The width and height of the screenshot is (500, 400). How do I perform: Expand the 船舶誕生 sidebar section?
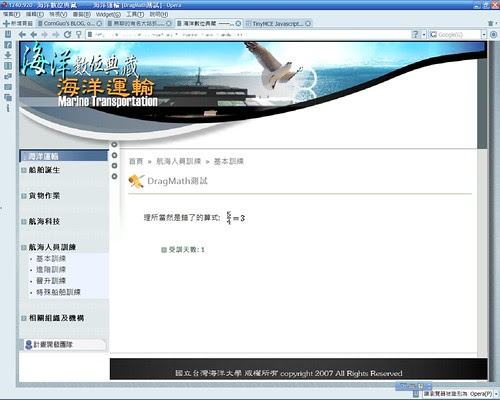[x=44, y=170]
